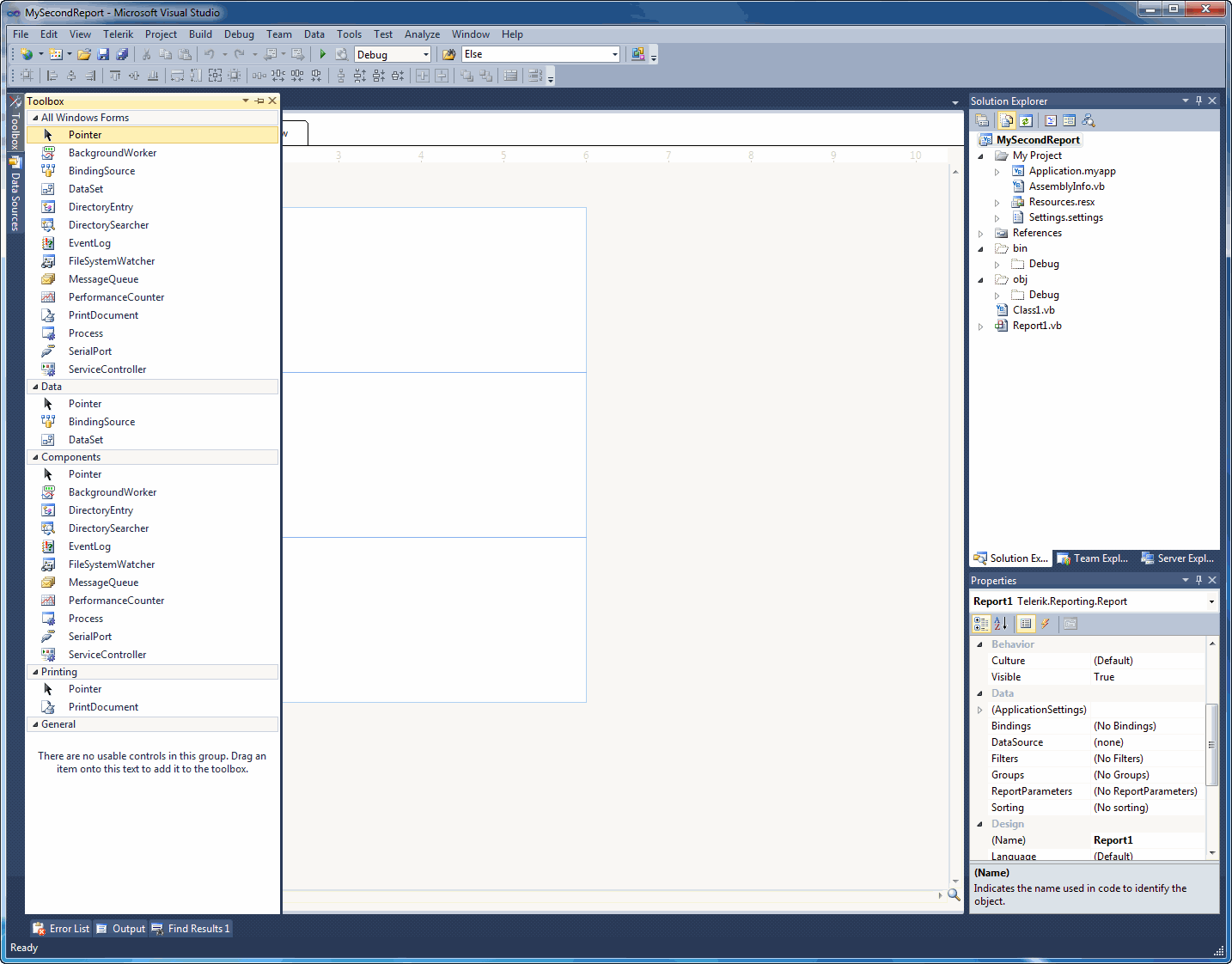Open the Output panel tab
The width and height of the screenshot is (1232, 964).
pos(120,929)
